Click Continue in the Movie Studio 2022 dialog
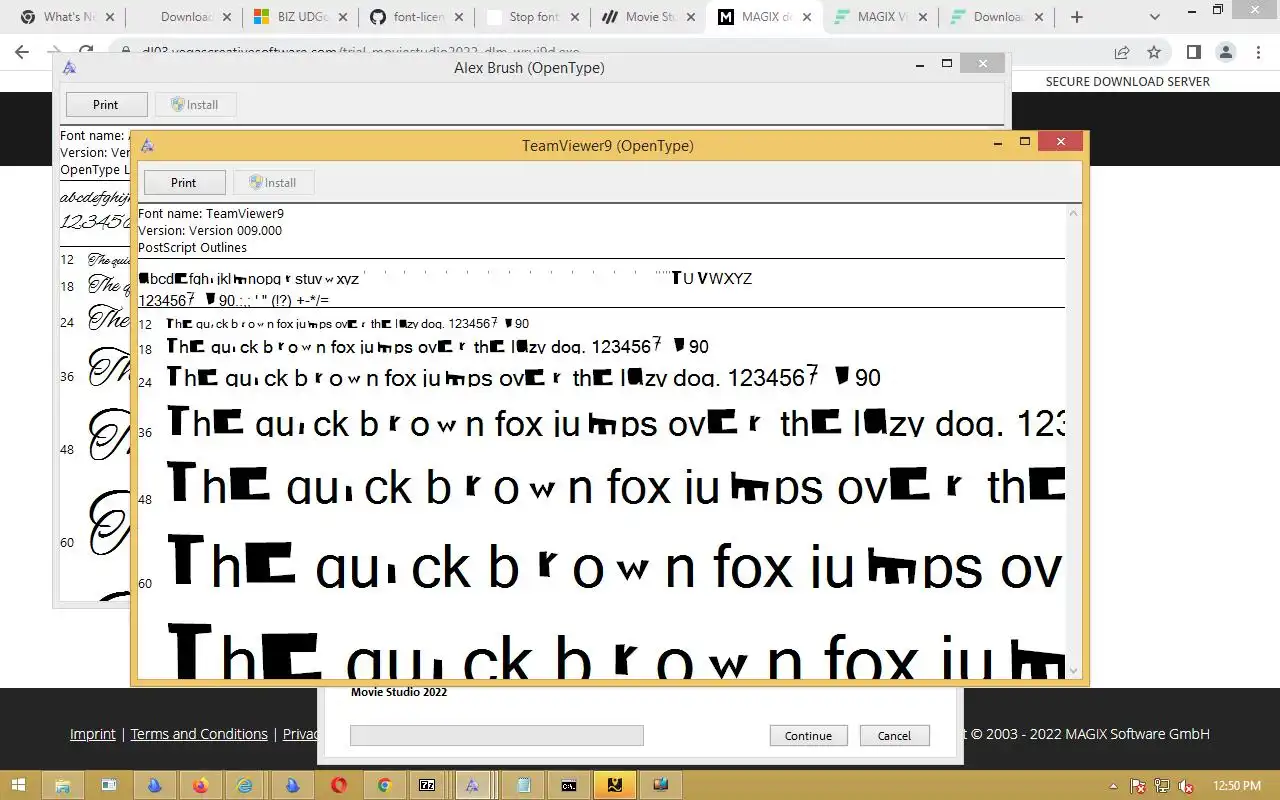The height and width of the screenshot is (800, 1280). coord(808,736)
